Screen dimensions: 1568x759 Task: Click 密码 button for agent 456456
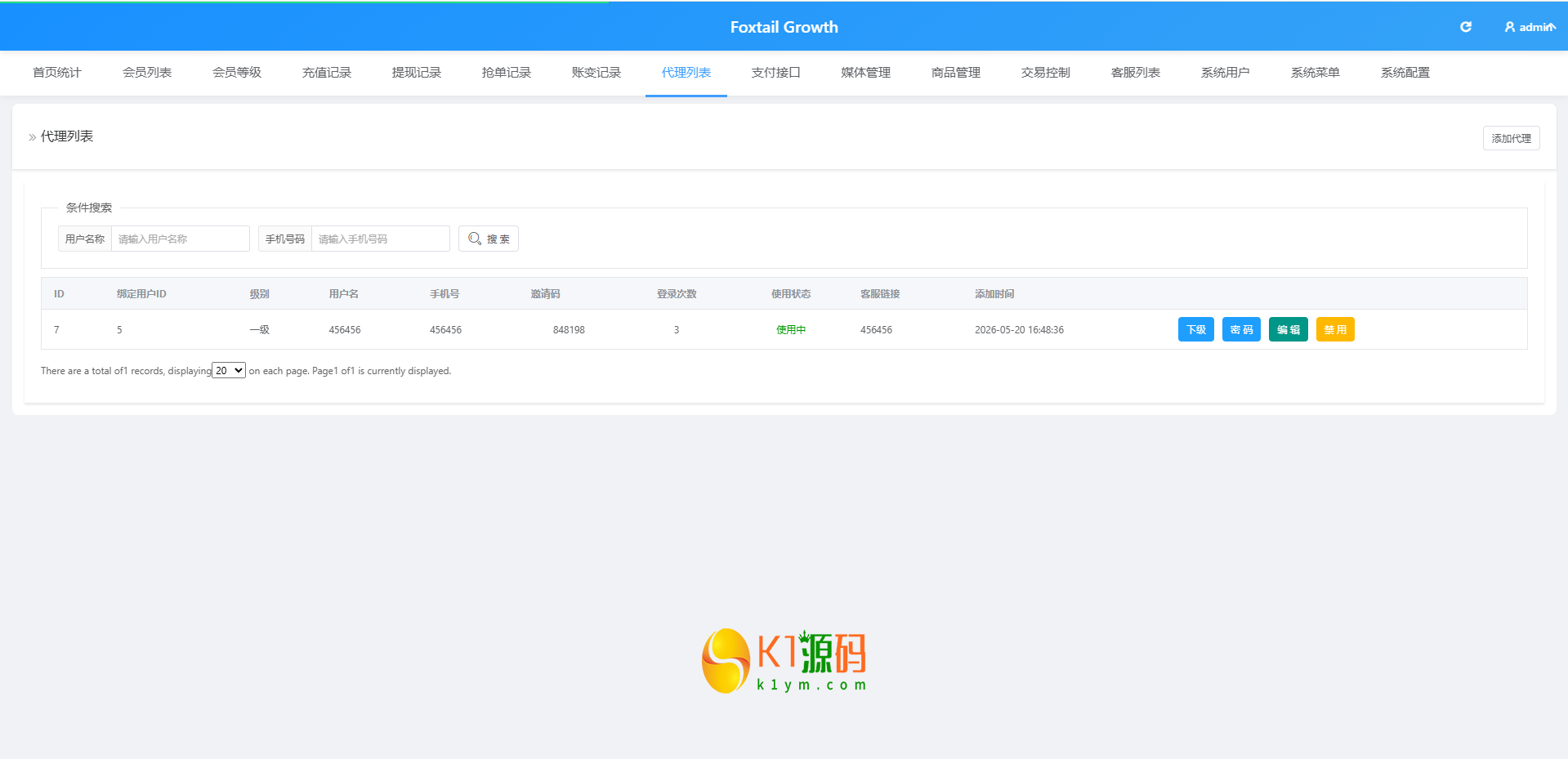coord(1241,329)
